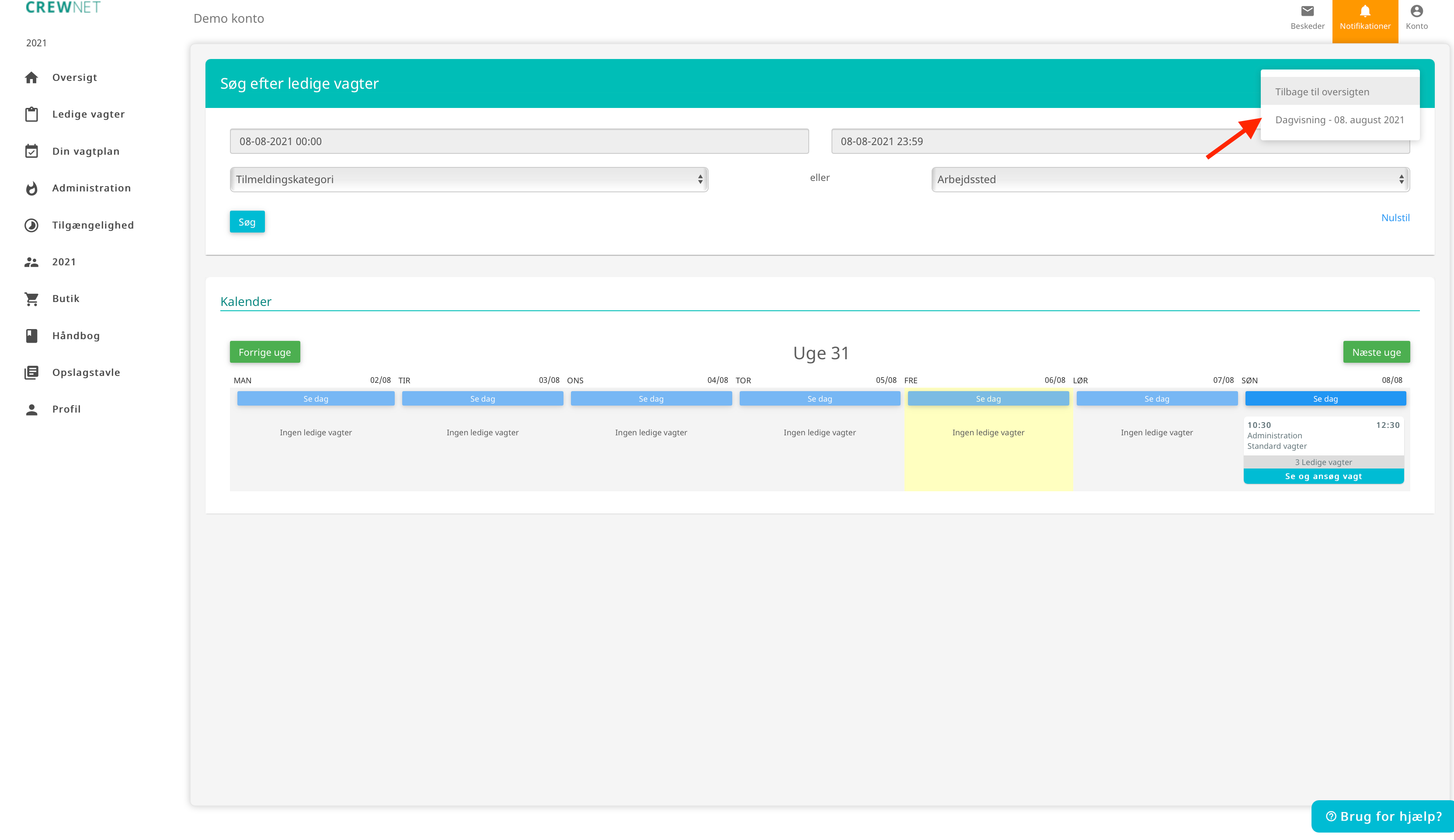Click Se og ansøg vagt button
The image size is (1454, 840).
point(1324,476)
